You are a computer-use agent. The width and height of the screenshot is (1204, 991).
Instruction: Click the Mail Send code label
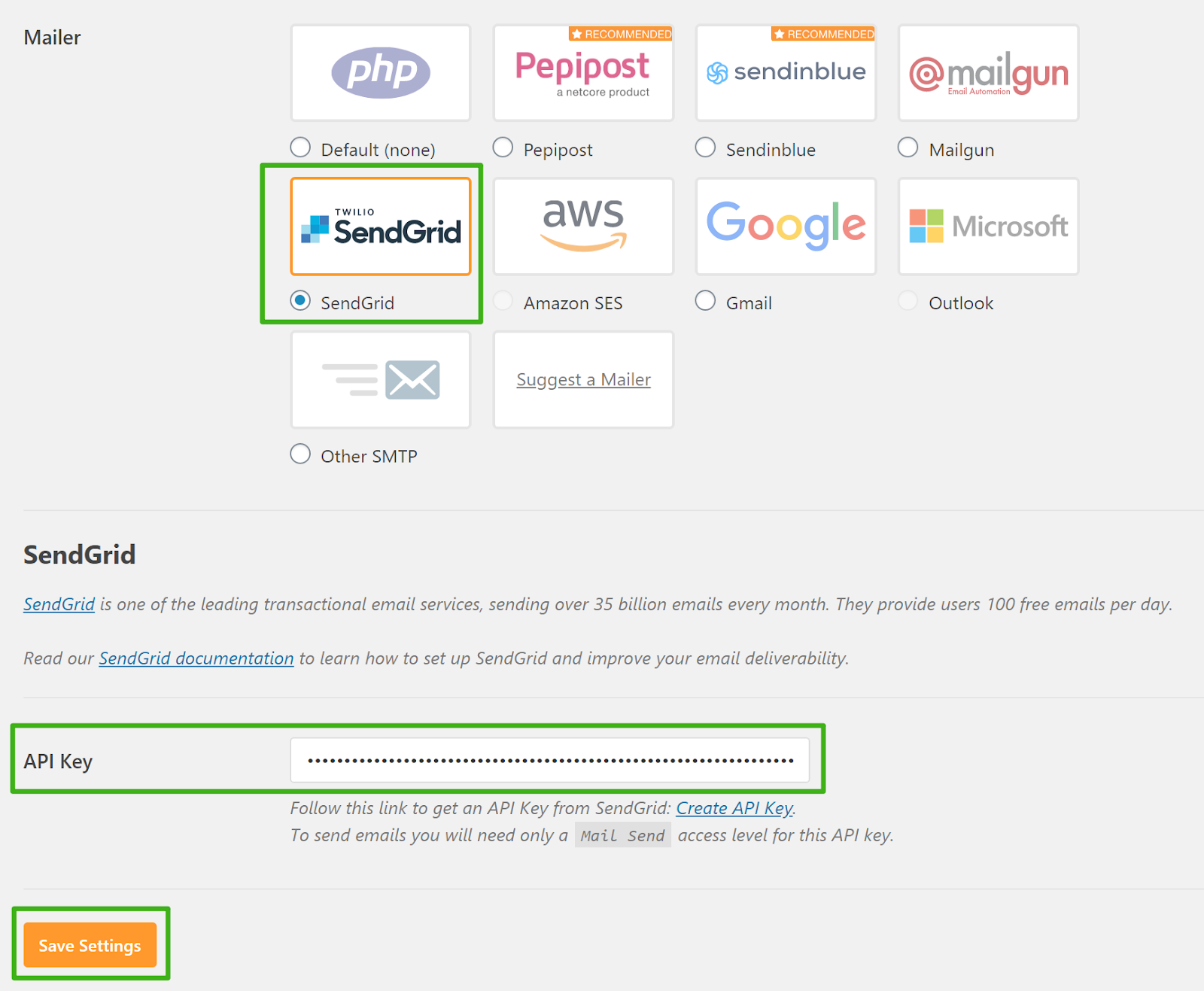(623, 835)
